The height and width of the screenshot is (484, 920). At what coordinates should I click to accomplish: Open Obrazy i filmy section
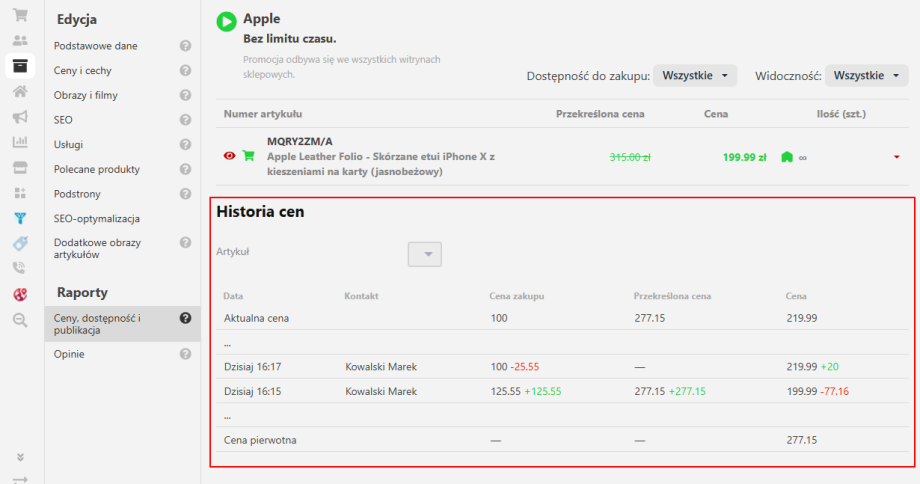86,95
